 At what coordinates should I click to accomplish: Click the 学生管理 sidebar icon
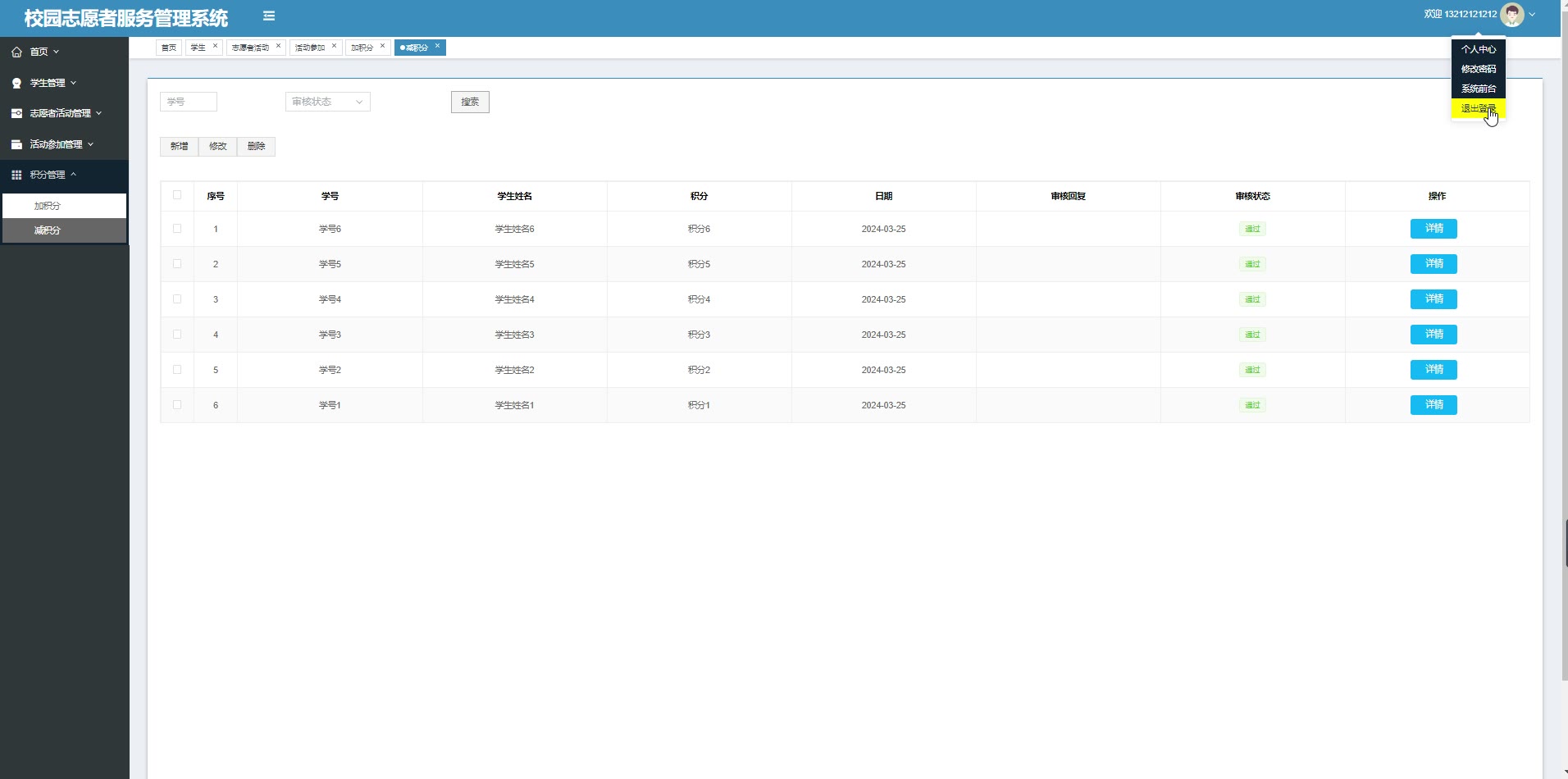(16, 83)
